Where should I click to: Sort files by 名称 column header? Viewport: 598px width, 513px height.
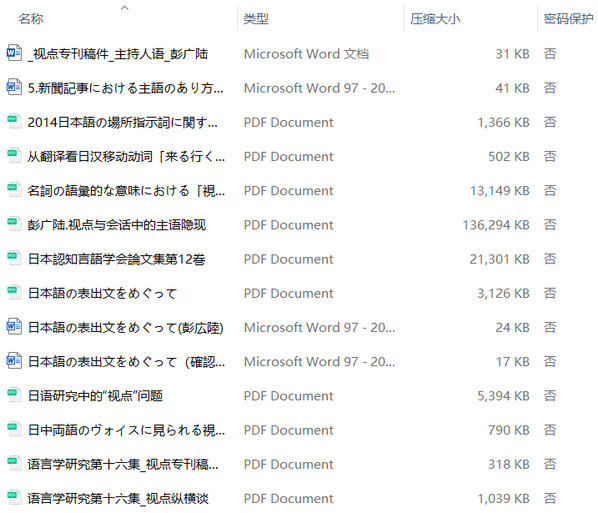[31, 18]
